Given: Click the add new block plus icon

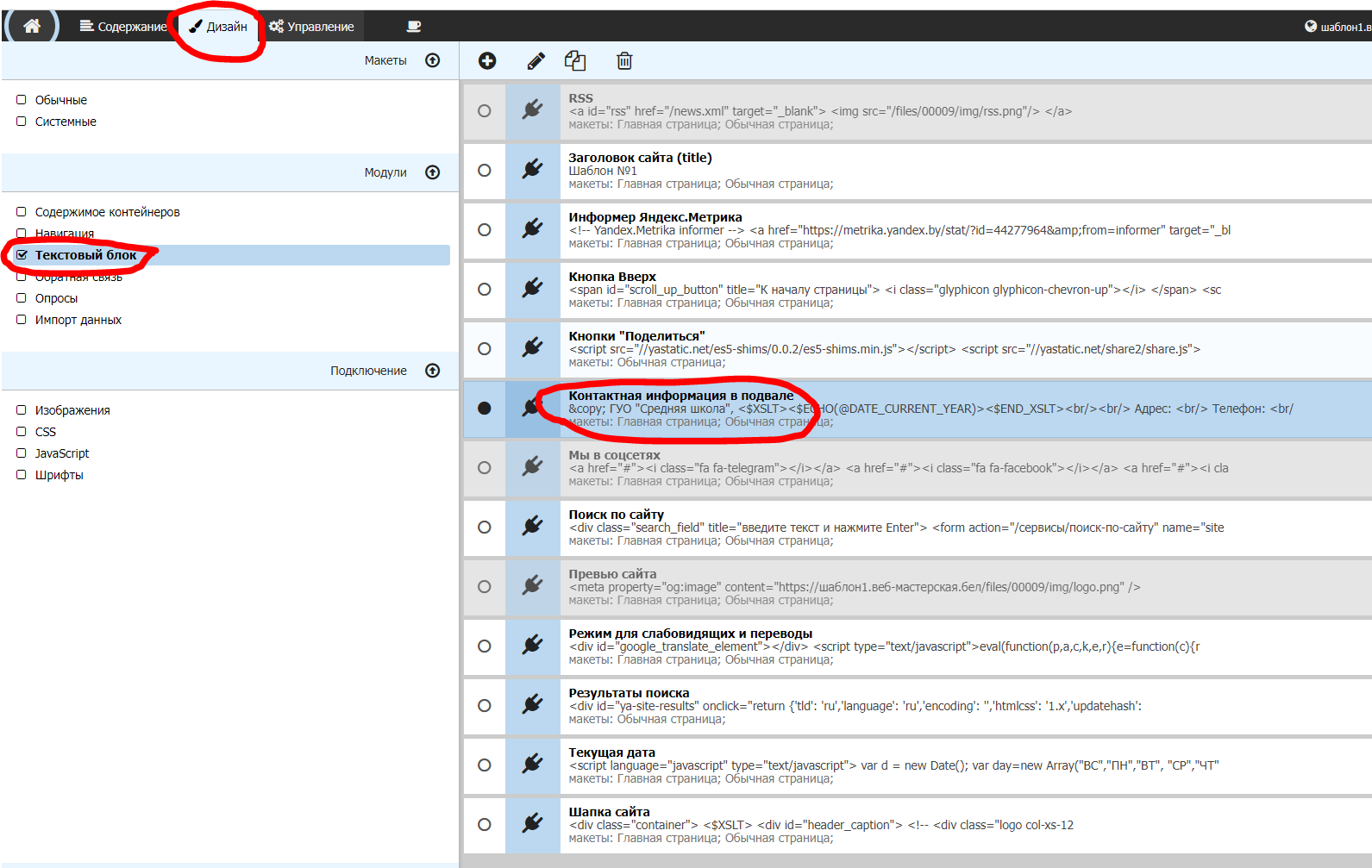Looking at the screenshot, I should (487, 60).
